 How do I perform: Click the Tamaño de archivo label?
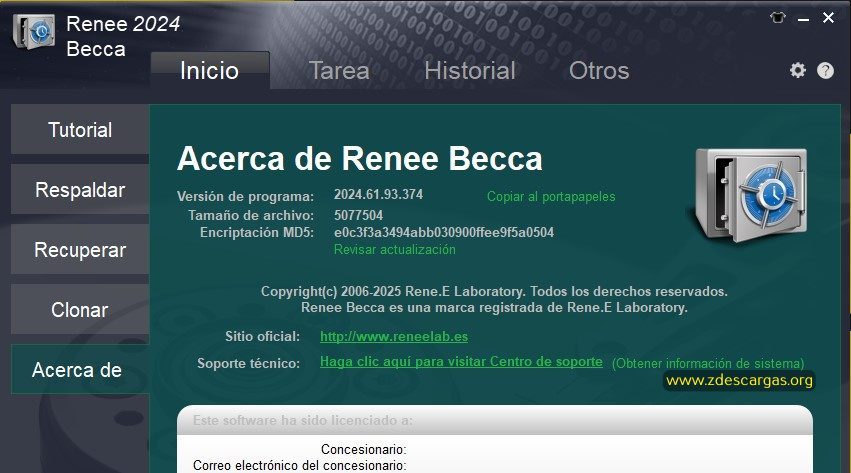pos(251,215)
